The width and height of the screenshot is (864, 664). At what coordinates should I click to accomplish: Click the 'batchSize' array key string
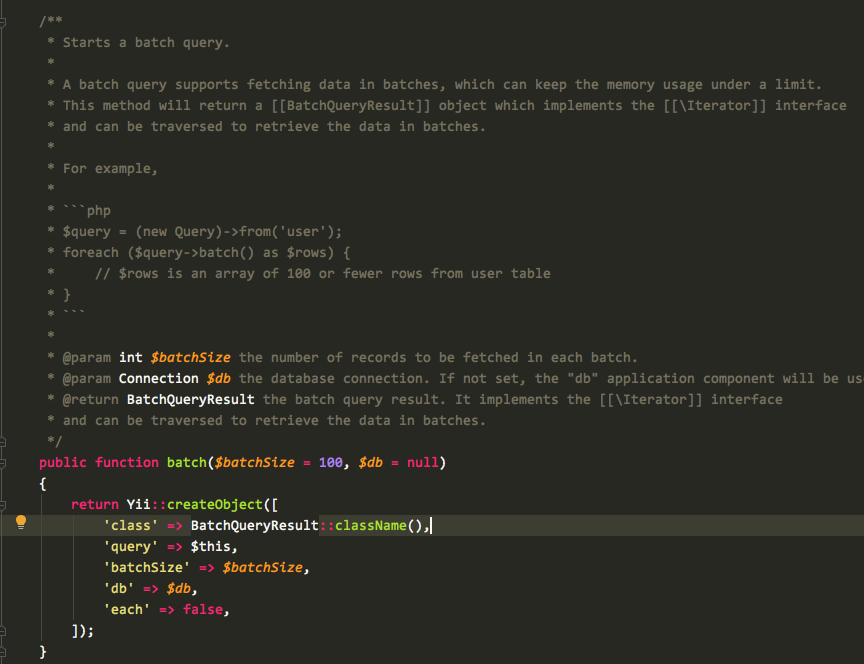(147, 568)
